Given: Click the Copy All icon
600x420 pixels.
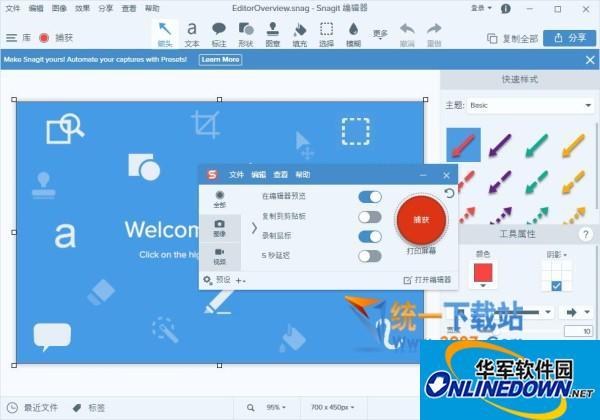Looking at the screenshot, I should [x=492, y=38].
